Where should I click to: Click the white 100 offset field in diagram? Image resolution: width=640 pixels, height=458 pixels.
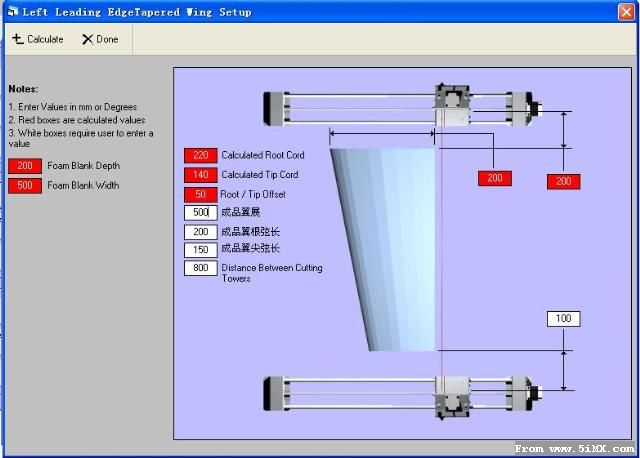(563, 318)
